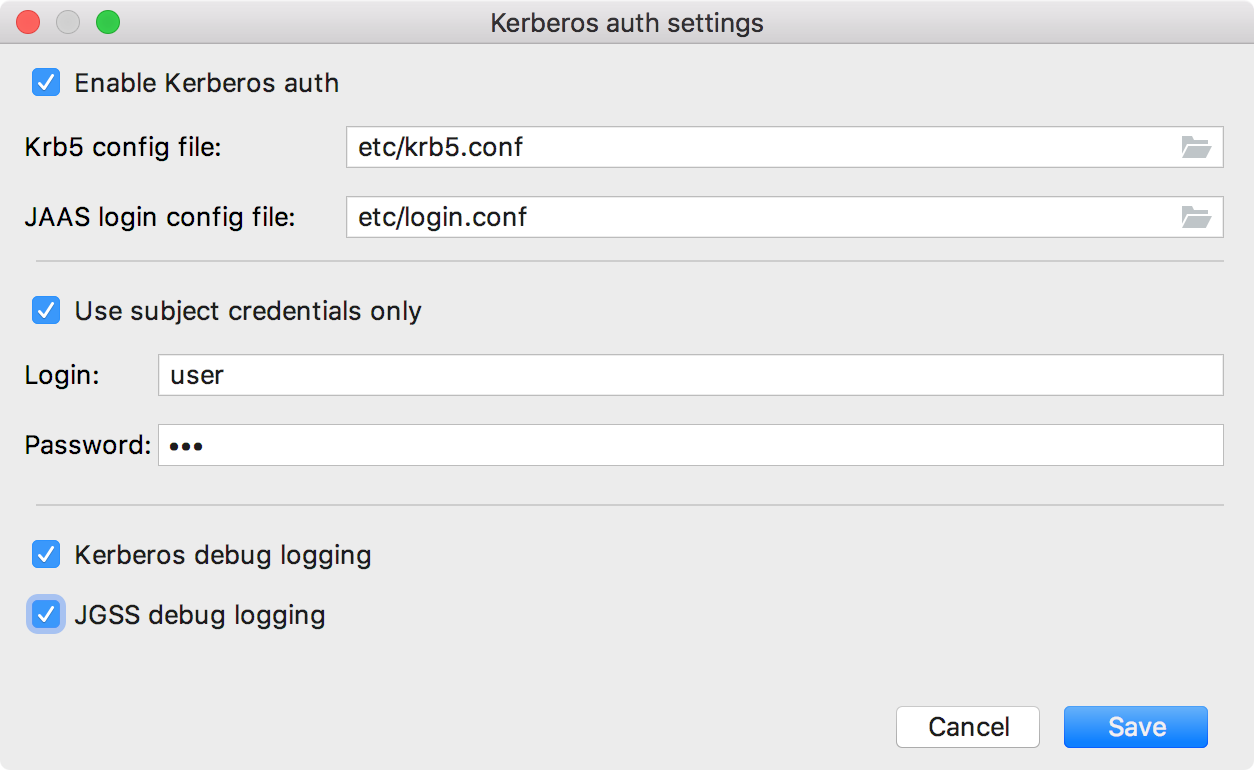Disable the Enable Kerberos auth checkbox
The image size is (1254, 770).
coord(46,83)
